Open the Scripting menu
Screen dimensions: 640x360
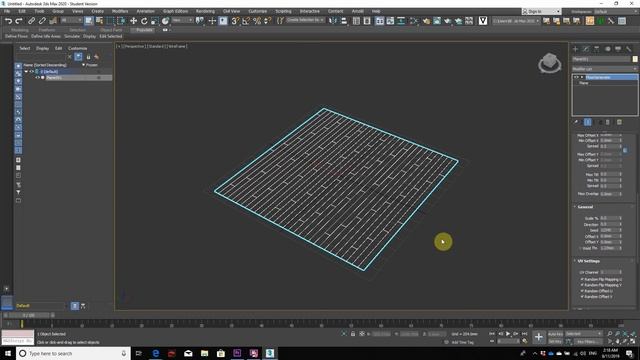[283, 11]
